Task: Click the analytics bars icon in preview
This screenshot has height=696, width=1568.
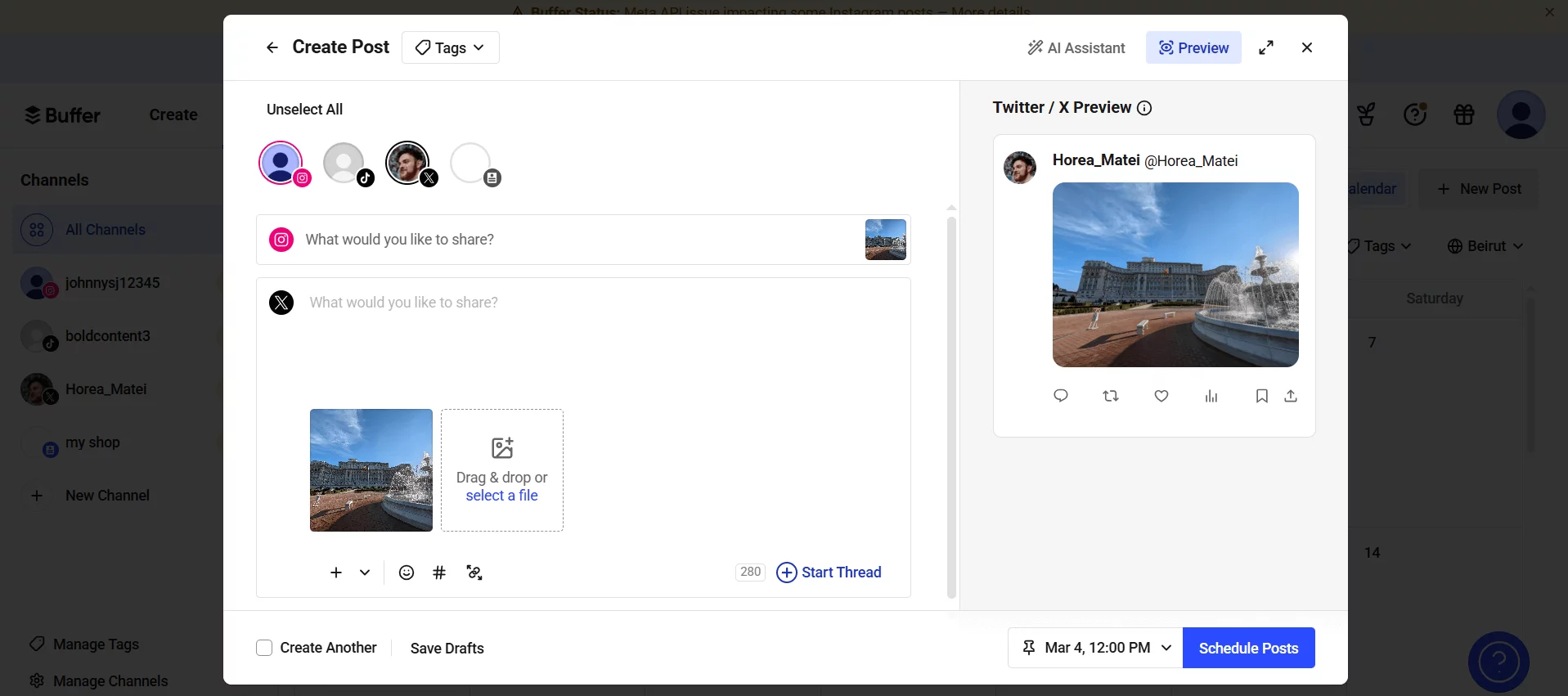Action: [1211, 396]
